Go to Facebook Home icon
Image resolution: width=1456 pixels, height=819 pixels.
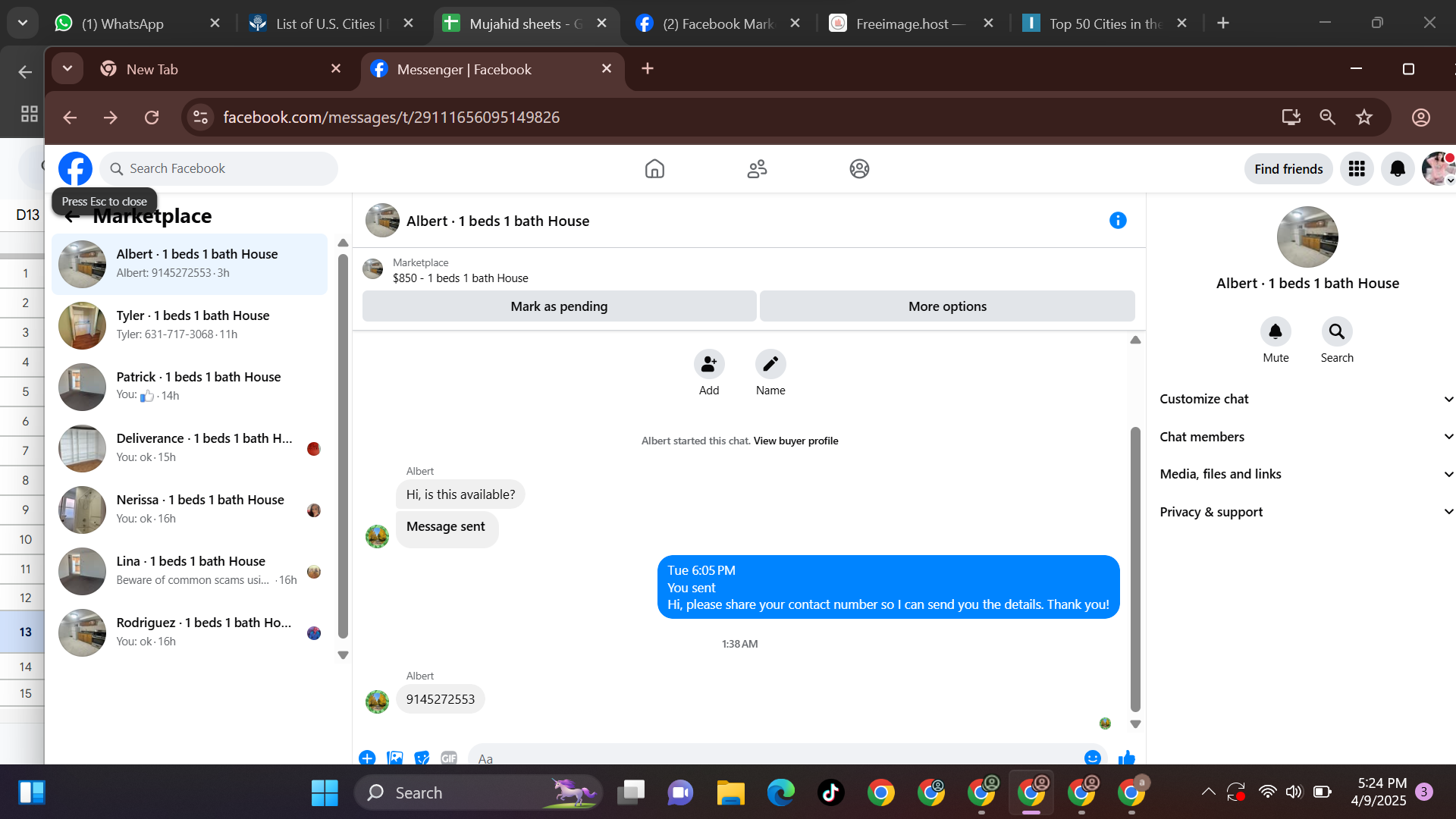[654, 169]
